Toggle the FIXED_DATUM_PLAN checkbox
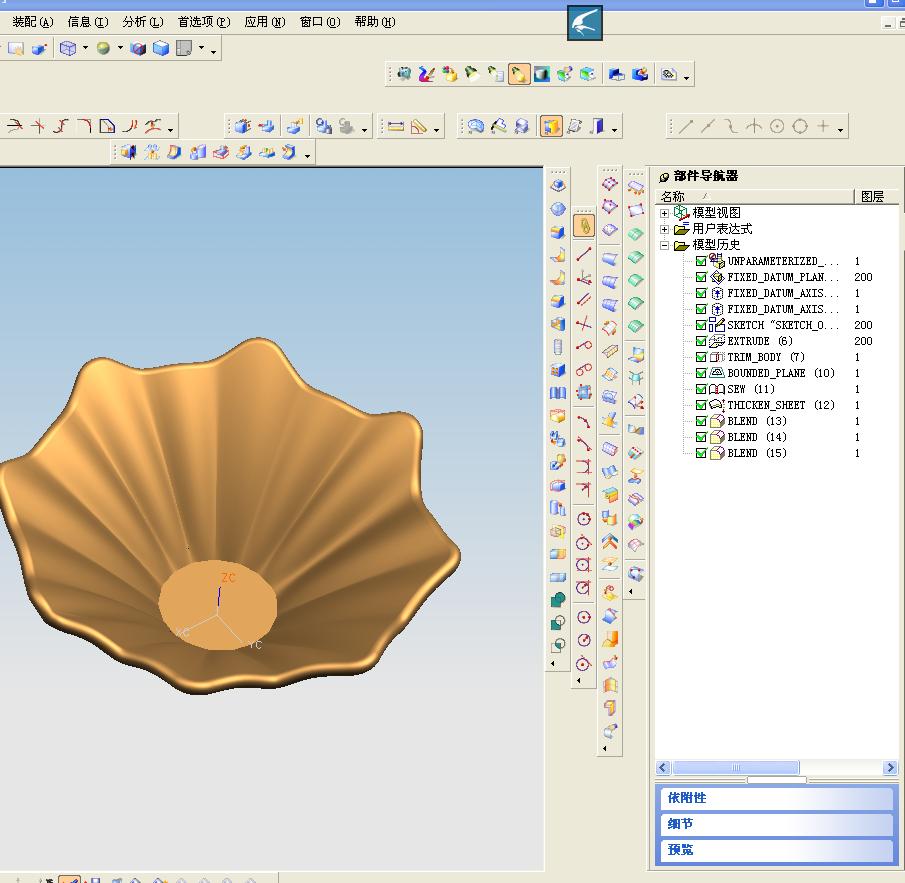This screenshot has height=883, width=905. [x=701, y=278]
